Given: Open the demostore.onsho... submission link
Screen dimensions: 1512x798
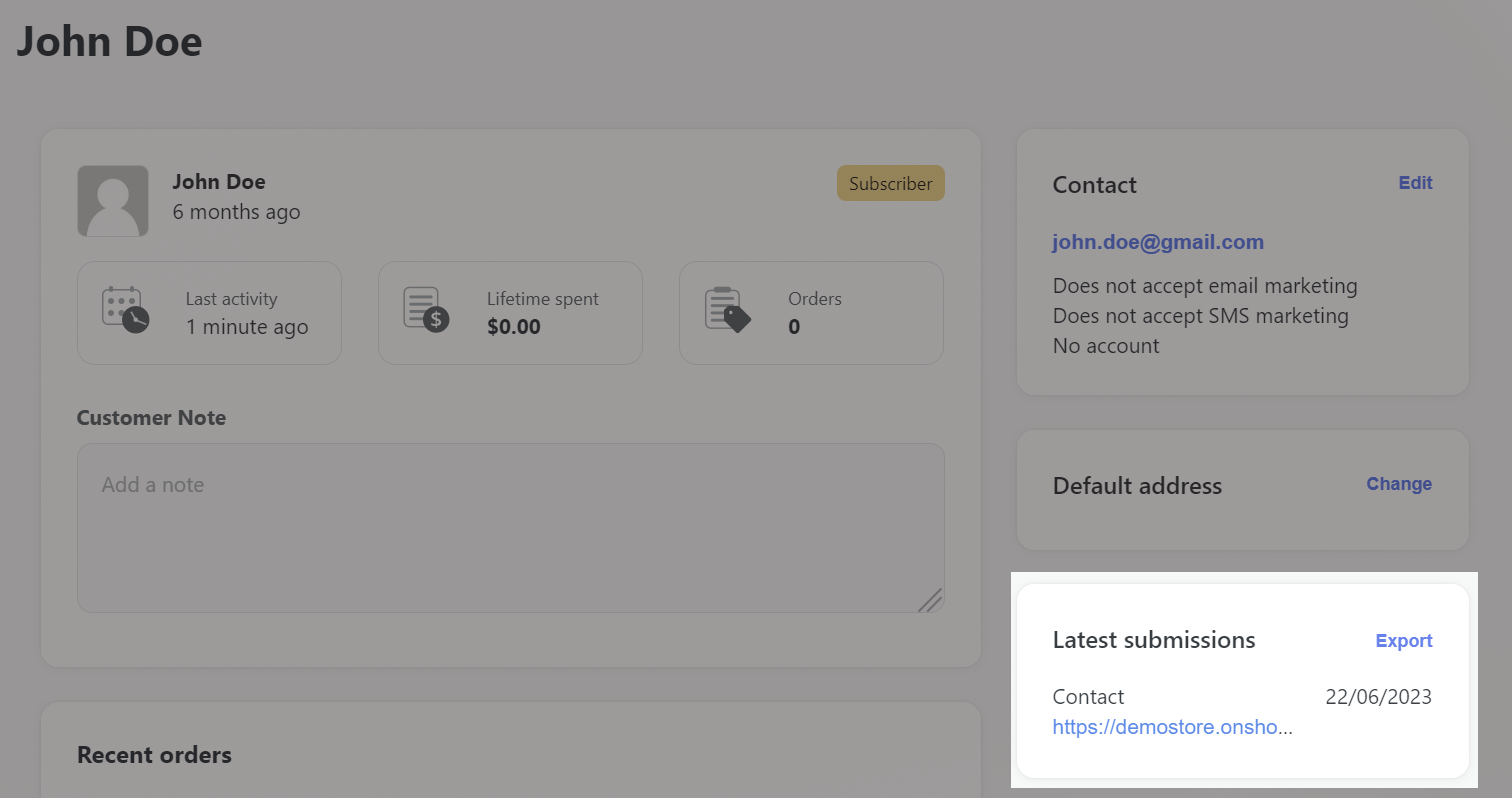Looking at the screenshot, I should (x=1173, y=727).
